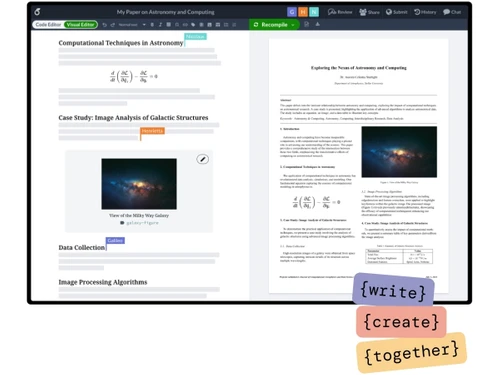Image resolution: width=500 pixels, height=375 pixels.
Task: Open the Share dialog
Action: (369, 12)
